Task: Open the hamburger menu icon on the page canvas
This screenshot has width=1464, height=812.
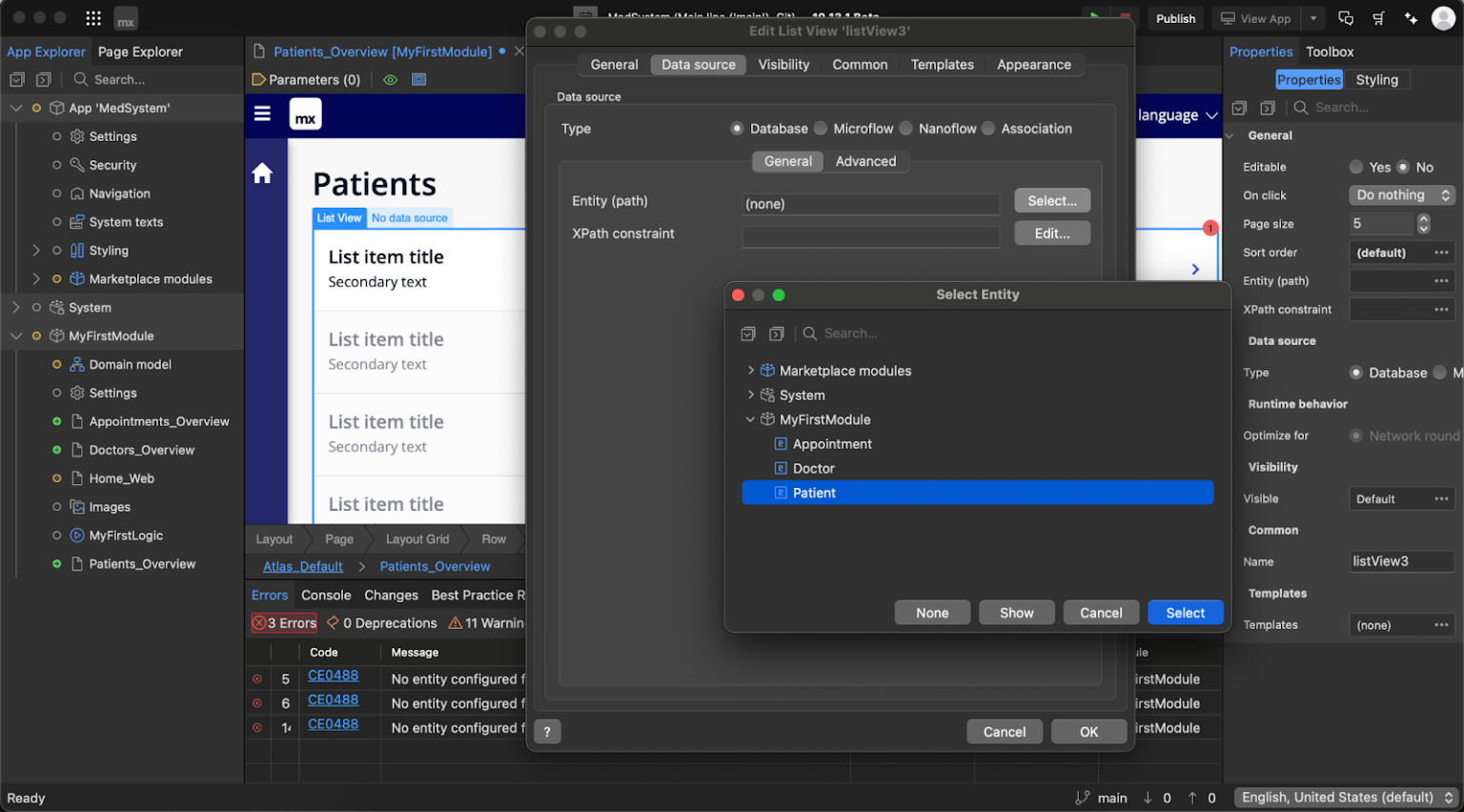Action: [262, 113]
